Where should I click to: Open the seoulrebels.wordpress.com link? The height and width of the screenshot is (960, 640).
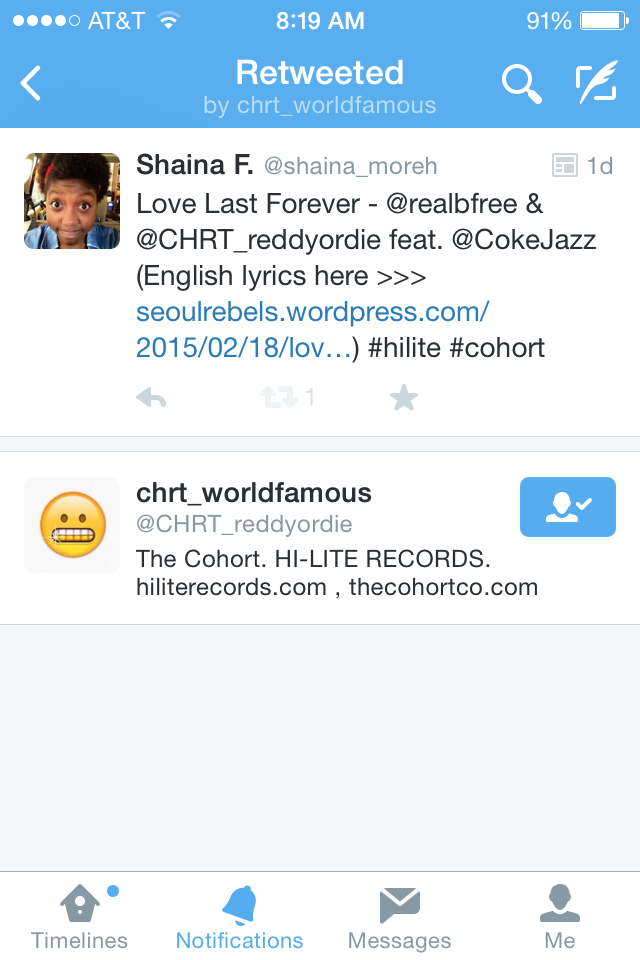312,330
